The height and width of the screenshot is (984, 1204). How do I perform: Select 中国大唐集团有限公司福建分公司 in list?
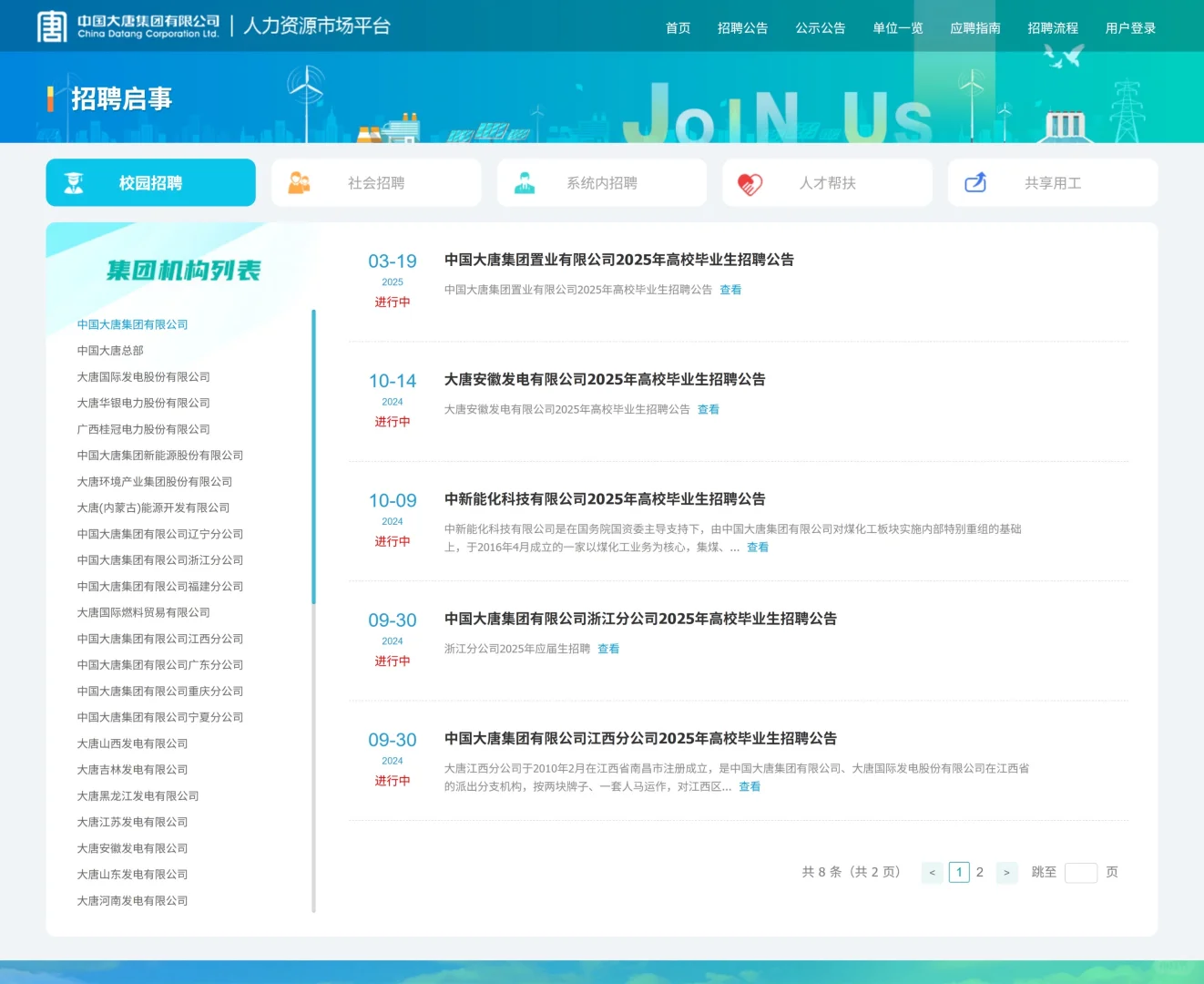[x=160, y=587]
